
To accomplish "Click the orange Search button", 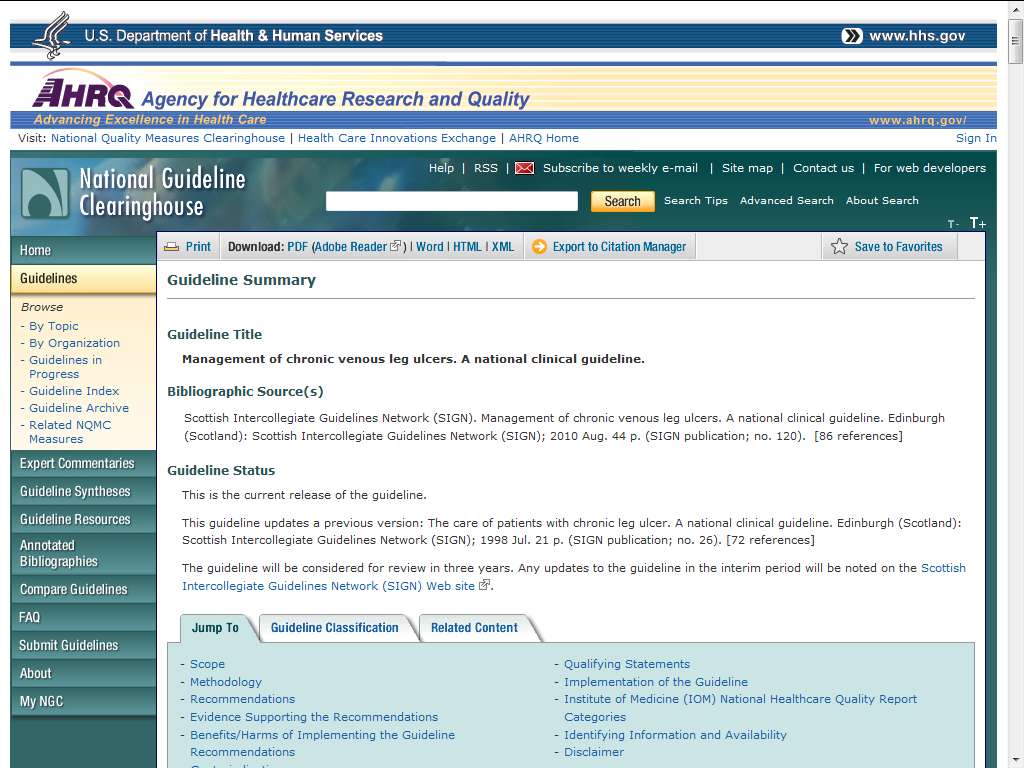I will click(622, 201).
